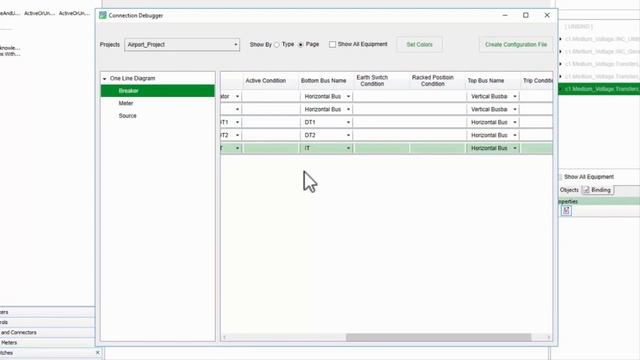Open the and Connectors section in background panel

click(47, 333)
